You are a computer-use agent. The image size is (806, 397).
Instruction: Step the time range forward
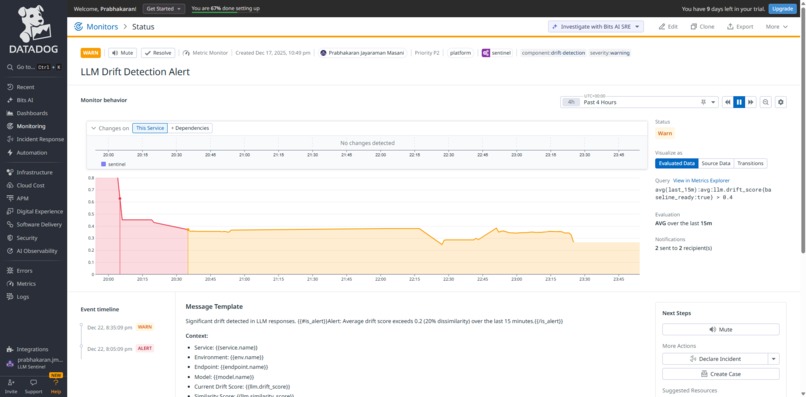[x=751, y=102]
